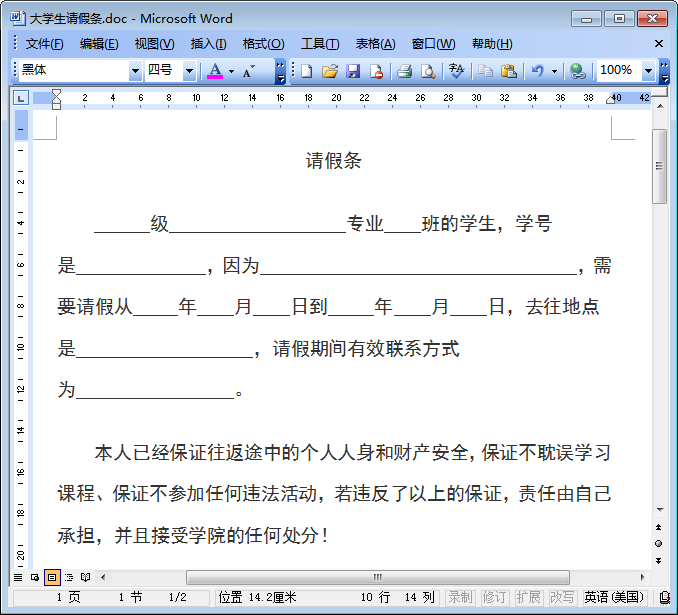This screenshot has height=615, width=678.
Task: Open the 文件(F) menu
Action: [44, 44]
